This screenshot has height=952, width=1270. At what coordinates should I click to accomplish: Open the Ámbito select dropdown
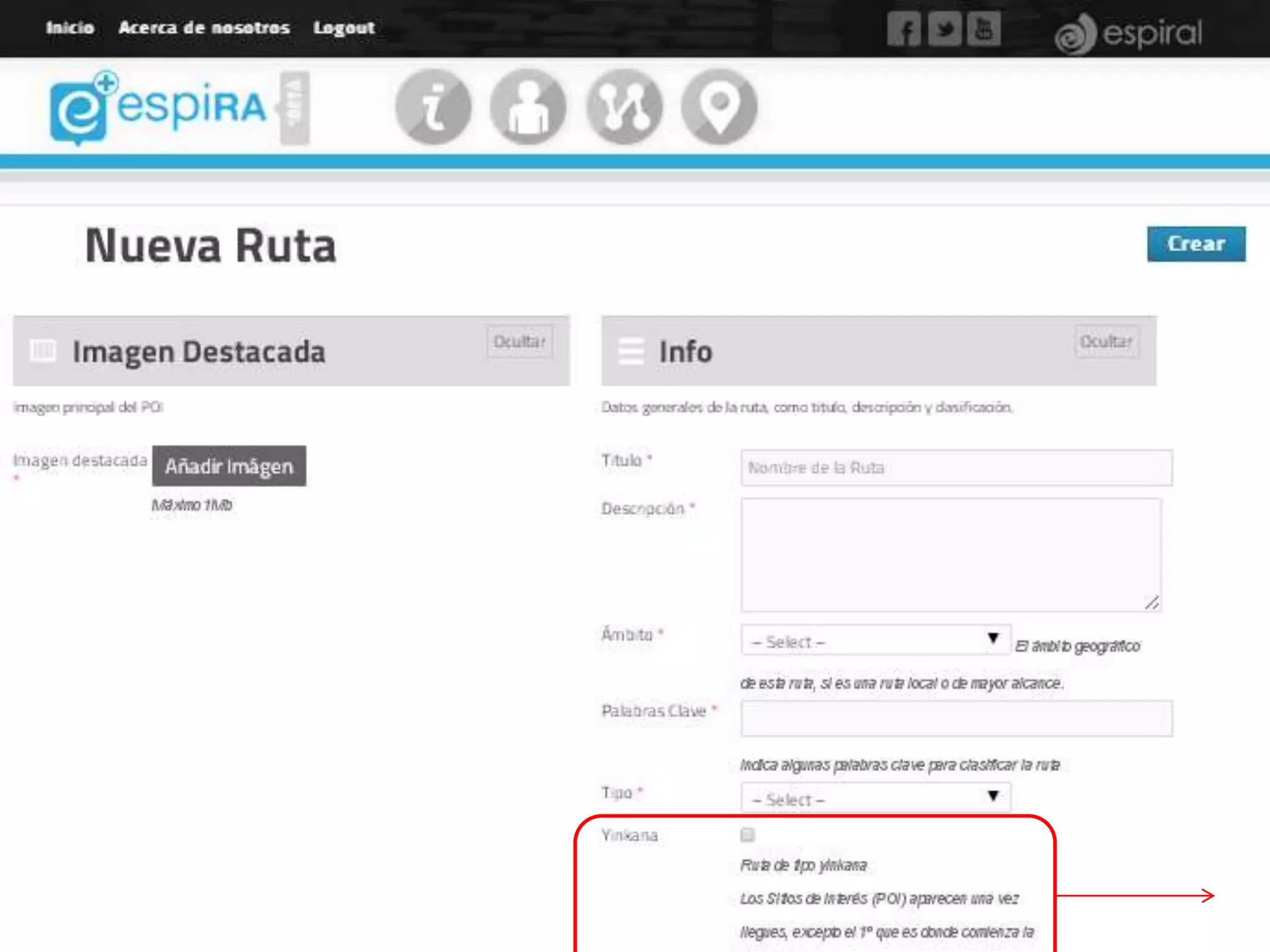[x=875, y=640]
